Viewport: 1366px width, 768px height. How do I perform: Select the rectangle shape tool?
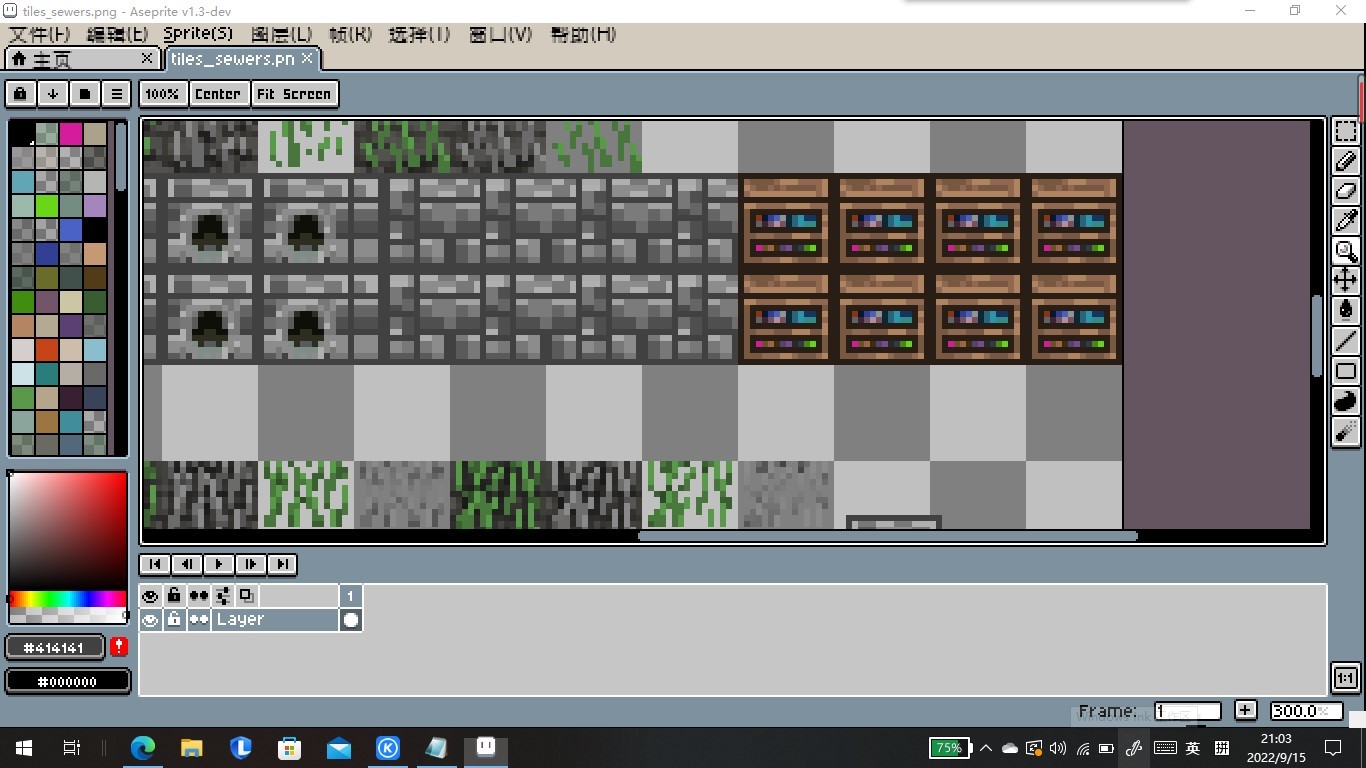click(x=1345, y=371)
